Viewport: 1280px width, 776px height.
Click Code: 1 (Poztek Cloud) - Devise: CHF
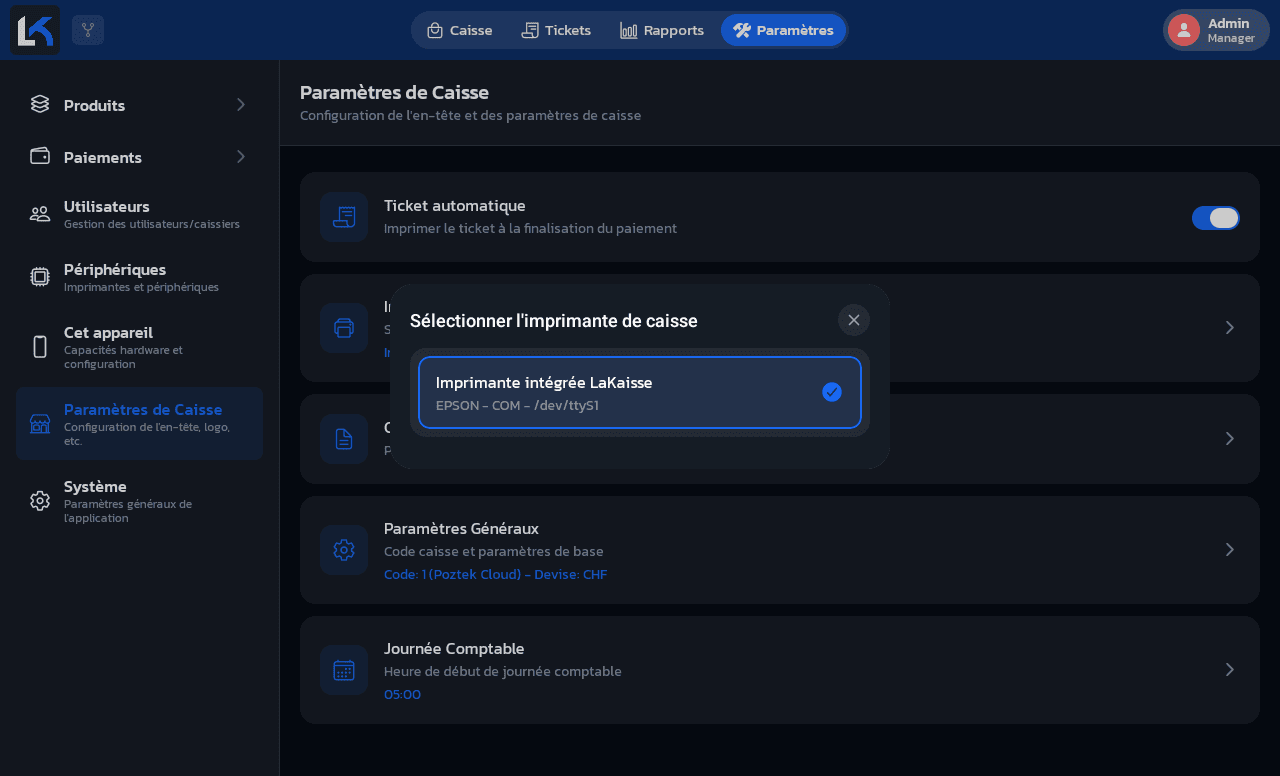(x=495, y=575)
